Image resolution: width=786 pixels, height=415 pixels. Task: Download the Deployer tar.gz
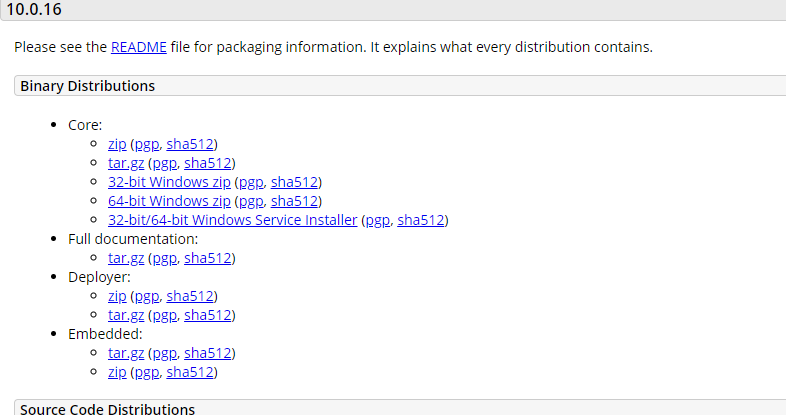point(126,315)
